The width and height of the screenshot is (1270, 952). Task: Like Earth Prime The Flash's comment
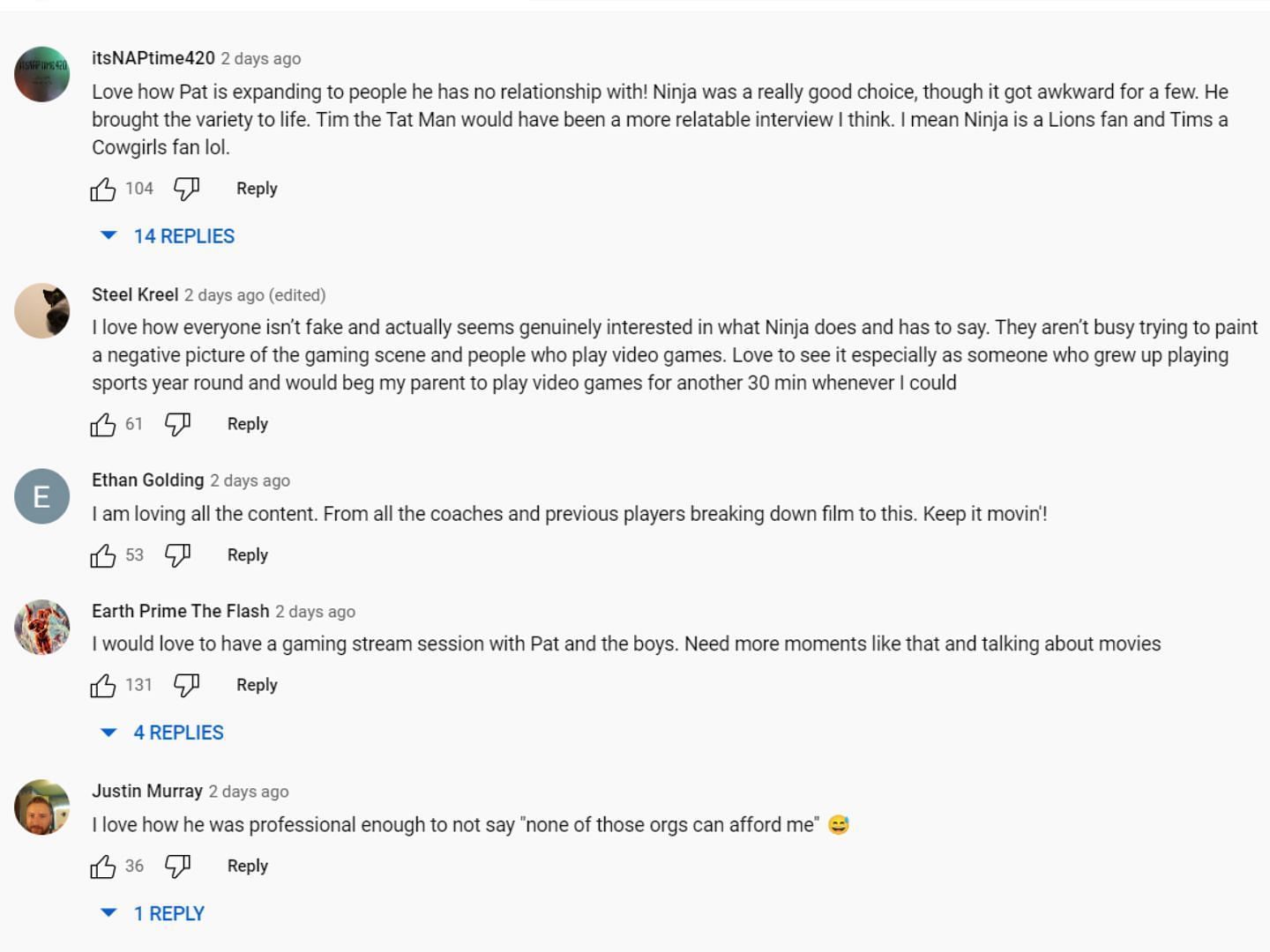click(x=103, y=685)
